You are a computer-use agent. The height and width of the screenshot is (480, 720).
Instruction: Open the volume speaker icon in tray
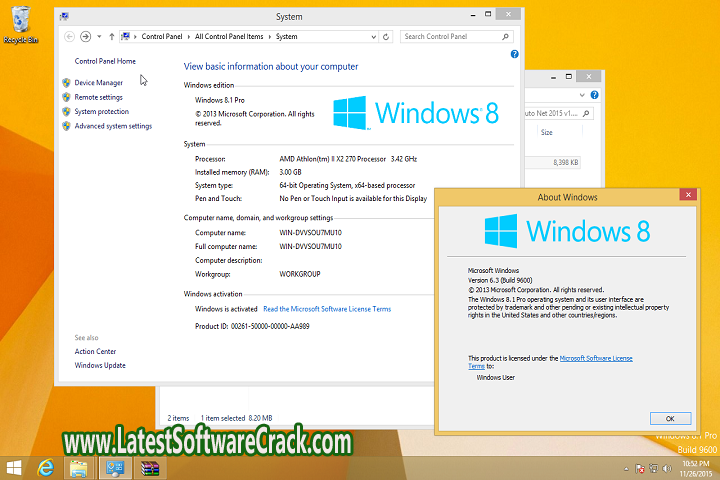click(667, 469)
